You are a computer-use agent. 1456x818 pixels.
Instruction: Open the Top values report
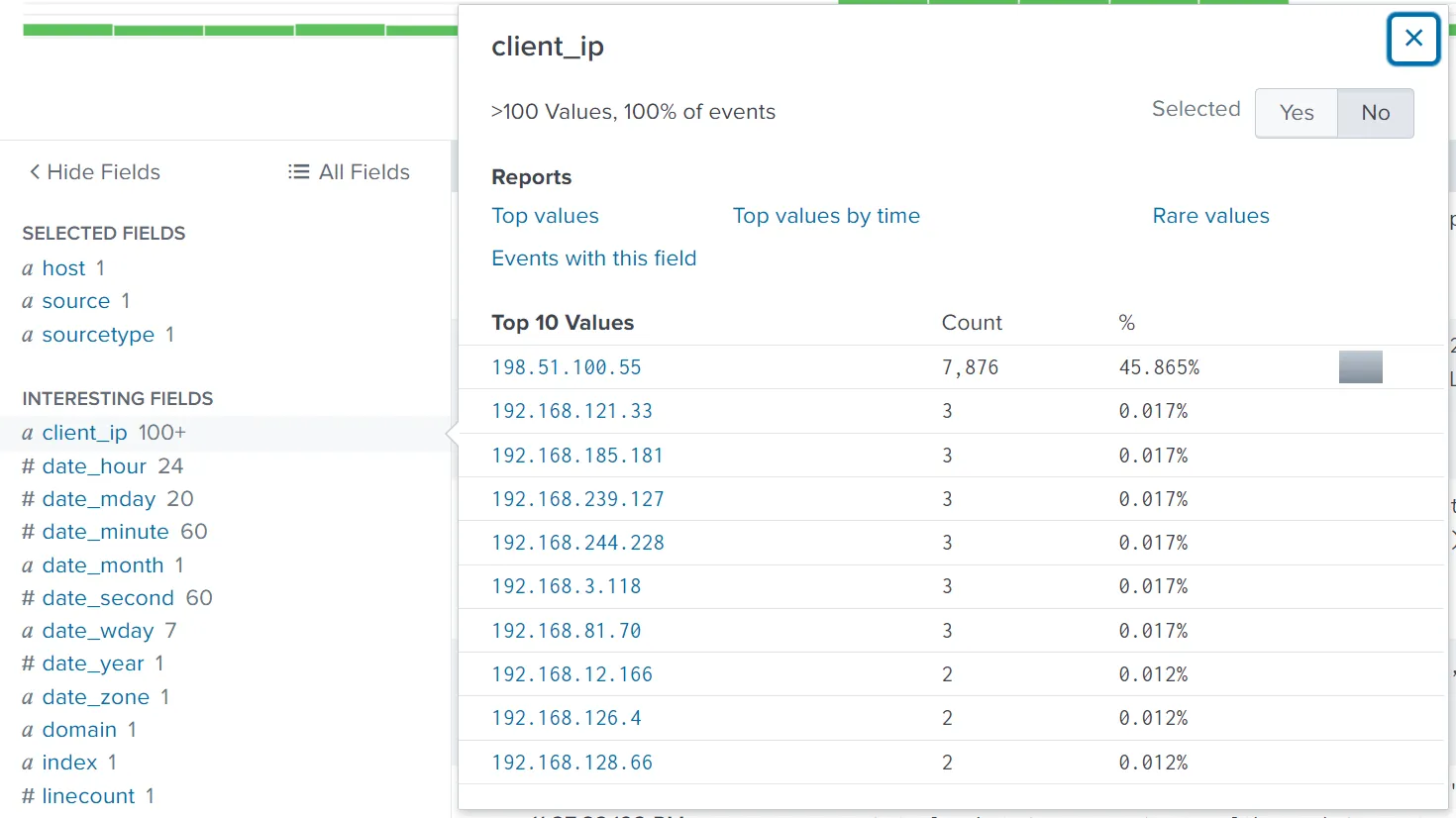(x=545, y=216)
